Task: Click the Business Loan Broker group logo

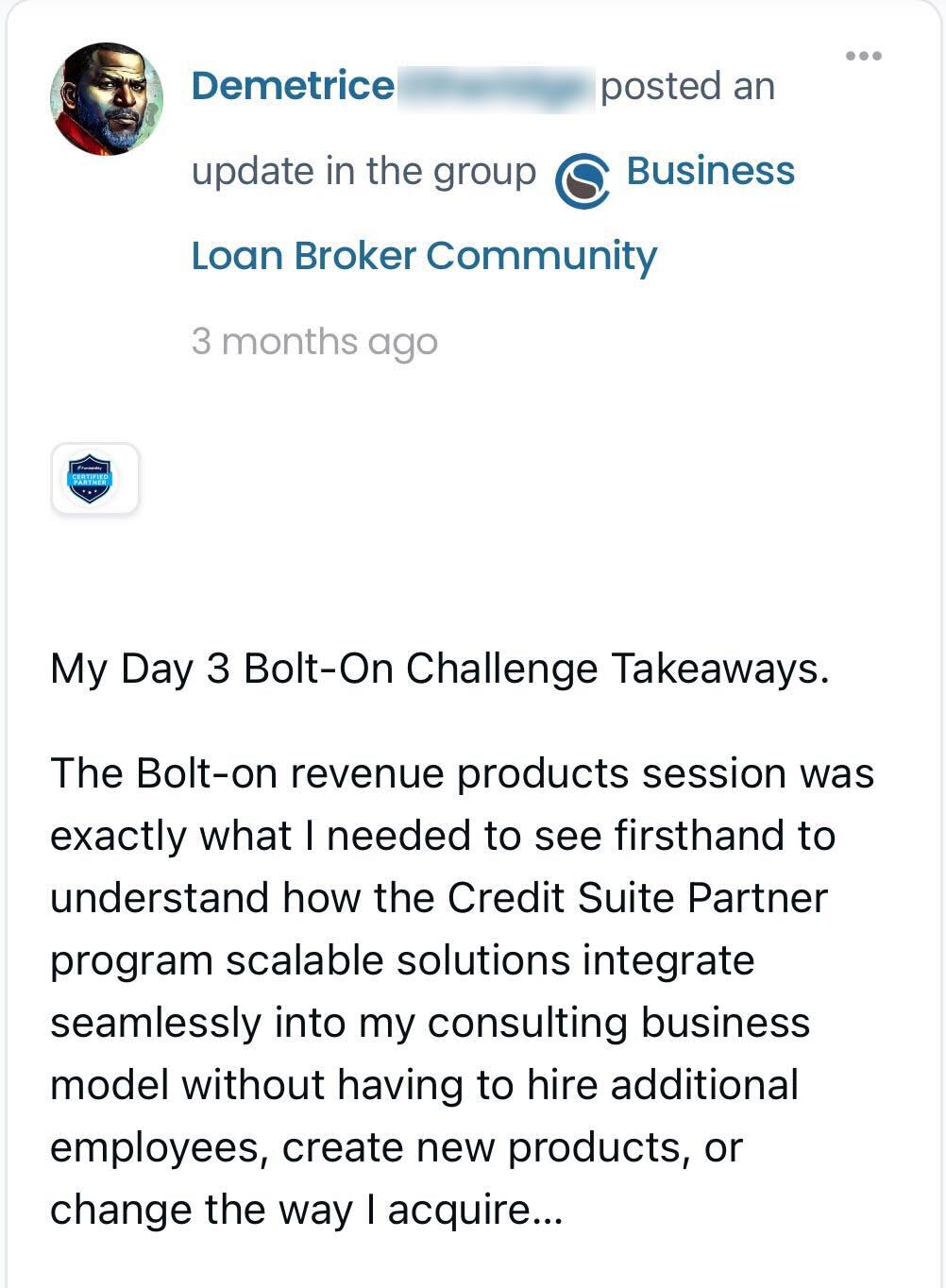Action: pyautogui.click(x=582, y=180)
